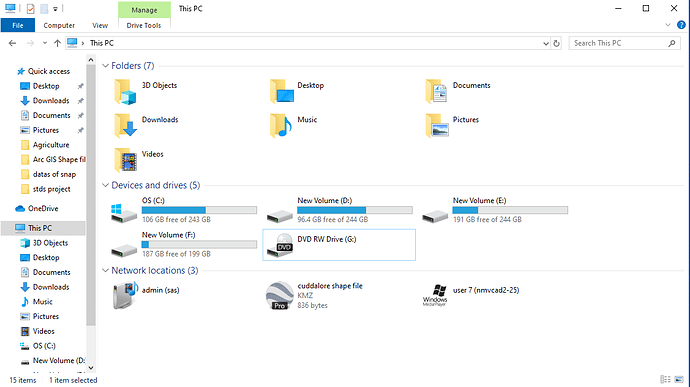Image resolution: width=690 pixels, height=387 pixels.
Task: Select the OS (C:) drive icon
Action: click(x=124, y=213)
